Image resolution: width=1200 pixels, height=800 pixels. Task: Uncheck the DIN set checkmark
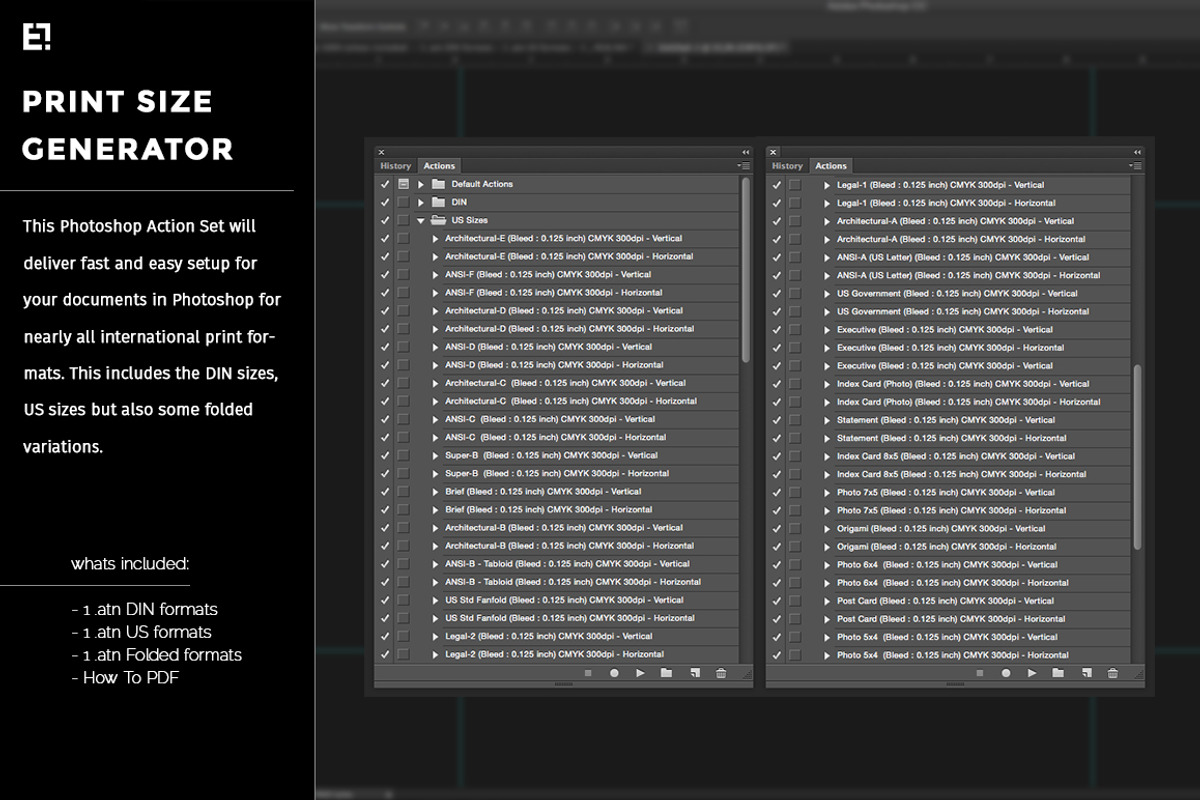385,202
